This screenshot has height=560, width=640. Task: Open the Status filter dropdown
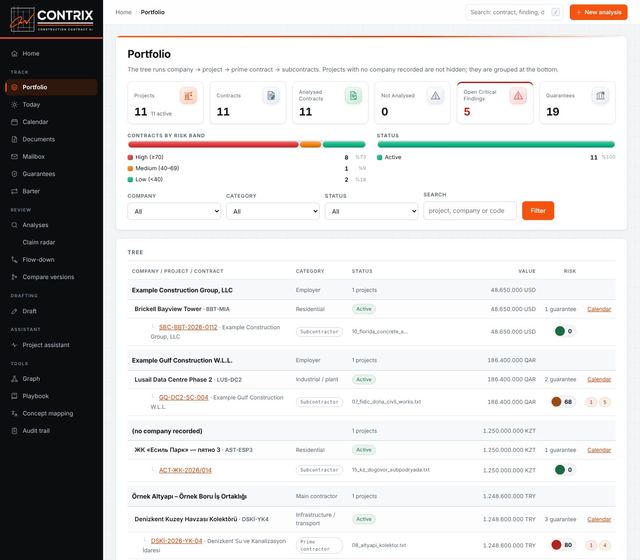click(x=371, y=211)
